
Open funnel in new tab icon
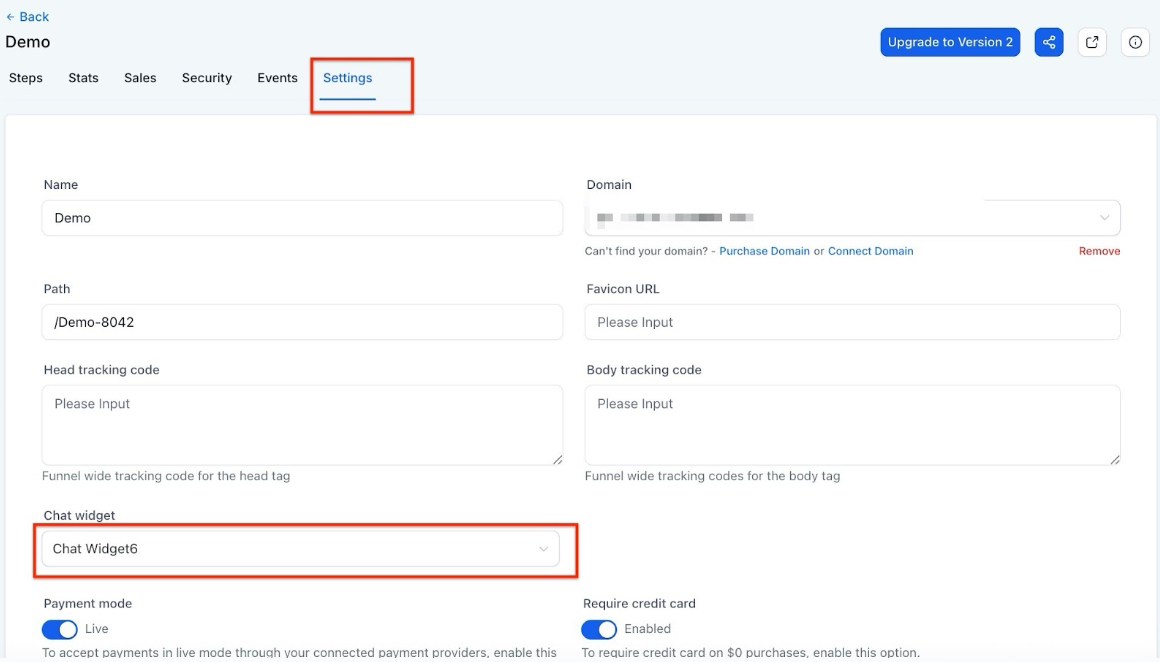click(x=1092, y=42)
